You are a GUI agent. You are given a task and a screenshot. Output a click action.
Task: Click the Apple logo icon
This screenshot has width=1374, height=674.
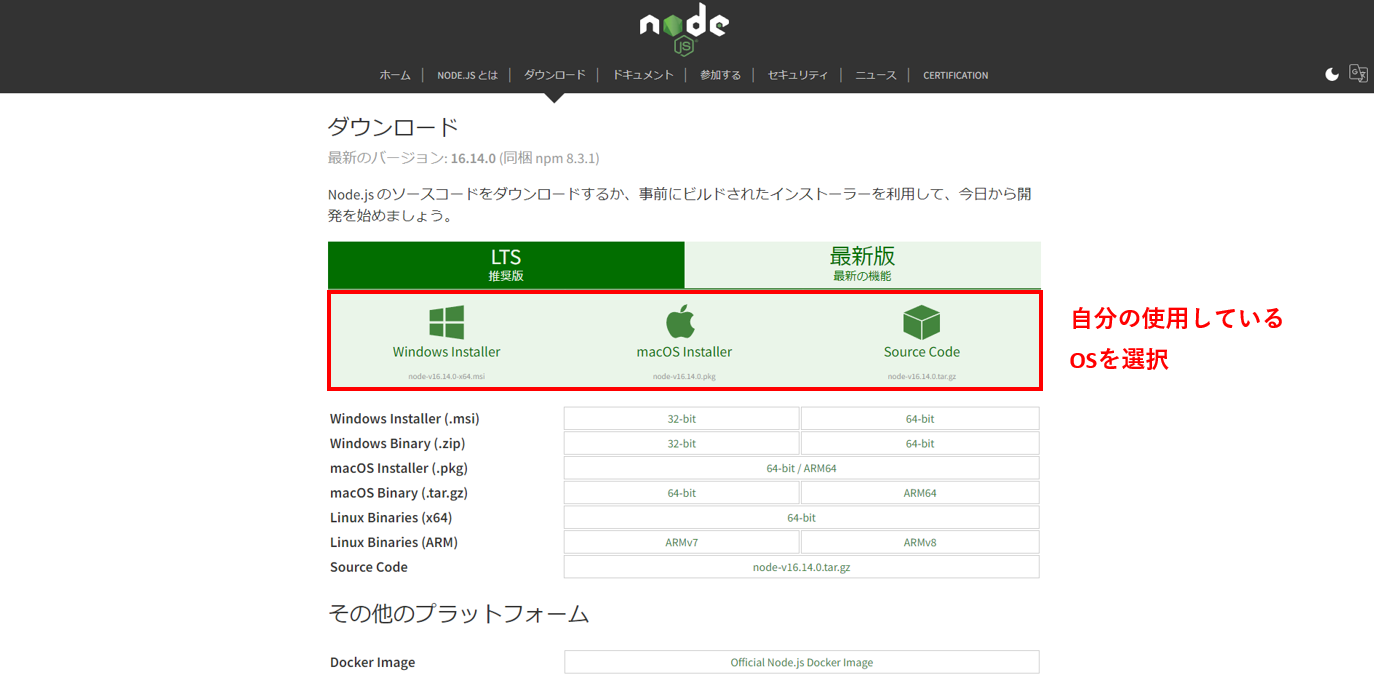[x=680, y=321]
